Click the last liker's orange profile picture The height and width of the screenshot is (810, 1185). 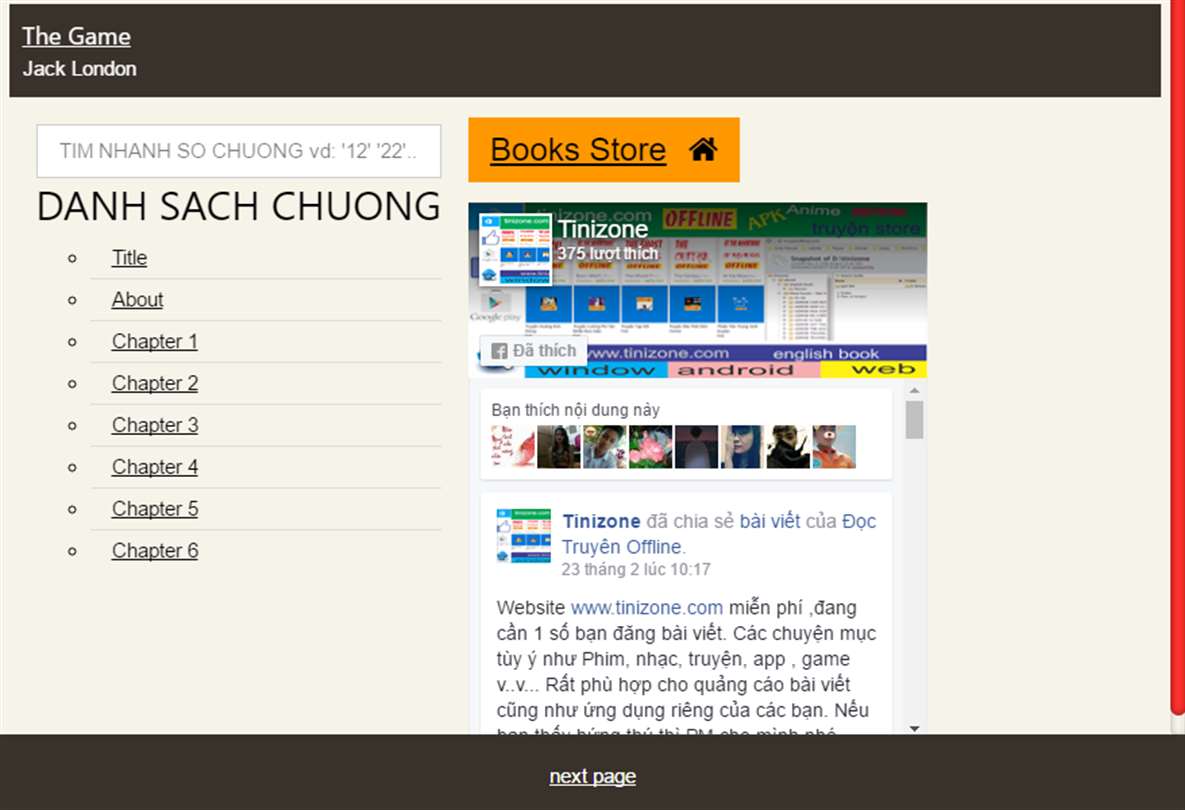pyautogui.click(x=834, y=447)
